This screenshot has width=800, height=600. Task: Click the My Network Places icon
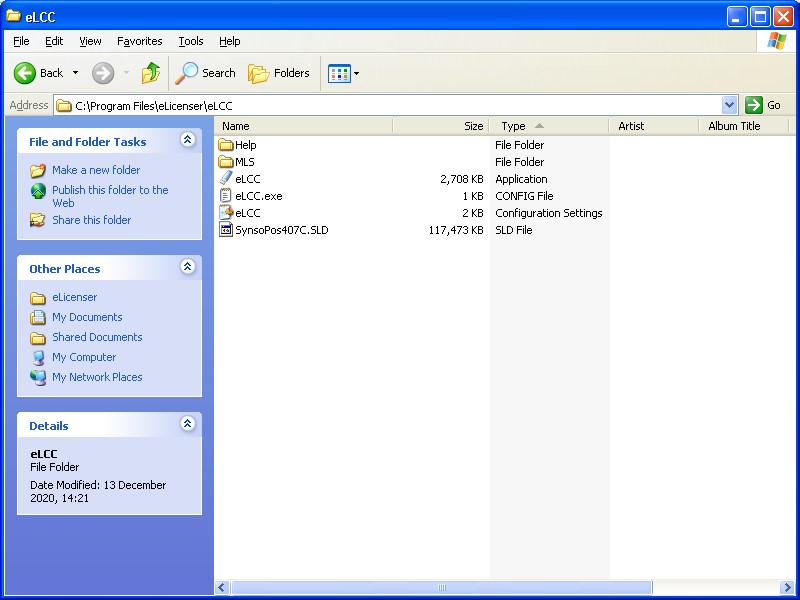click(38, 378)
